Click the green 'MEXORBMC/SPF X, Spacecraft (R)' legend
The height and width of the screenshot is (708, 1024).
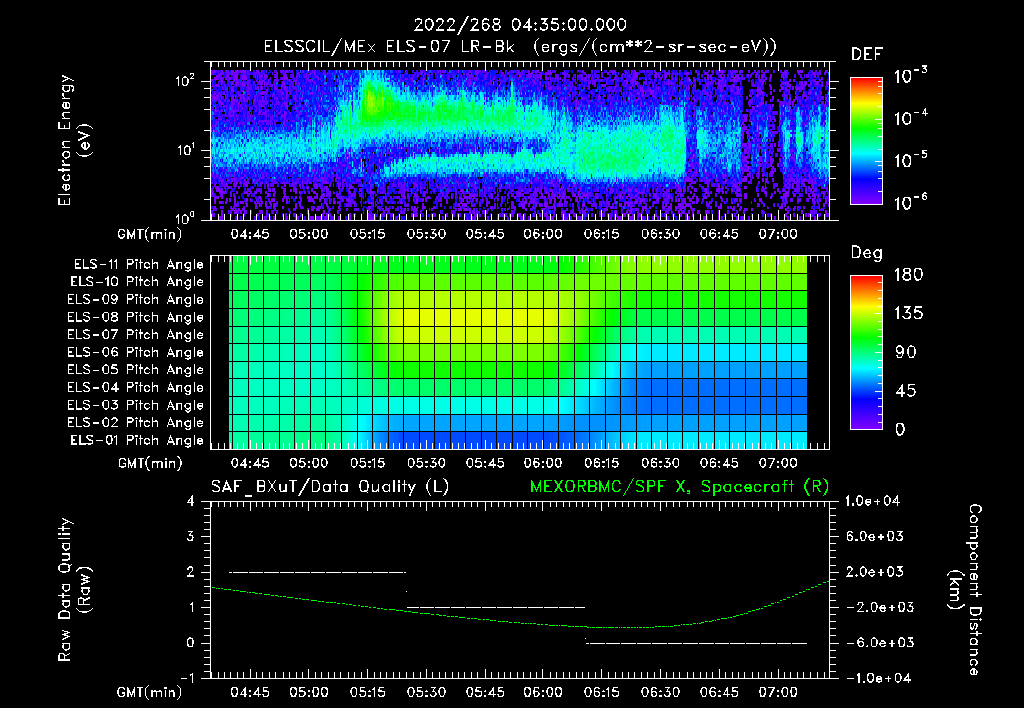point(679,487)
